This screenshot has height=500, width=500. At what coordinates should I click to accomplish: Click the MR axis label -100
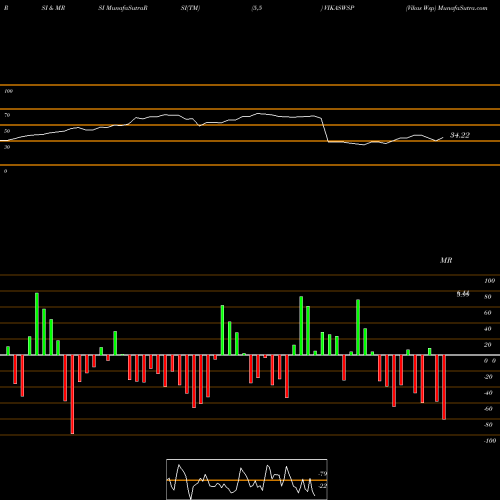[490, 441]
